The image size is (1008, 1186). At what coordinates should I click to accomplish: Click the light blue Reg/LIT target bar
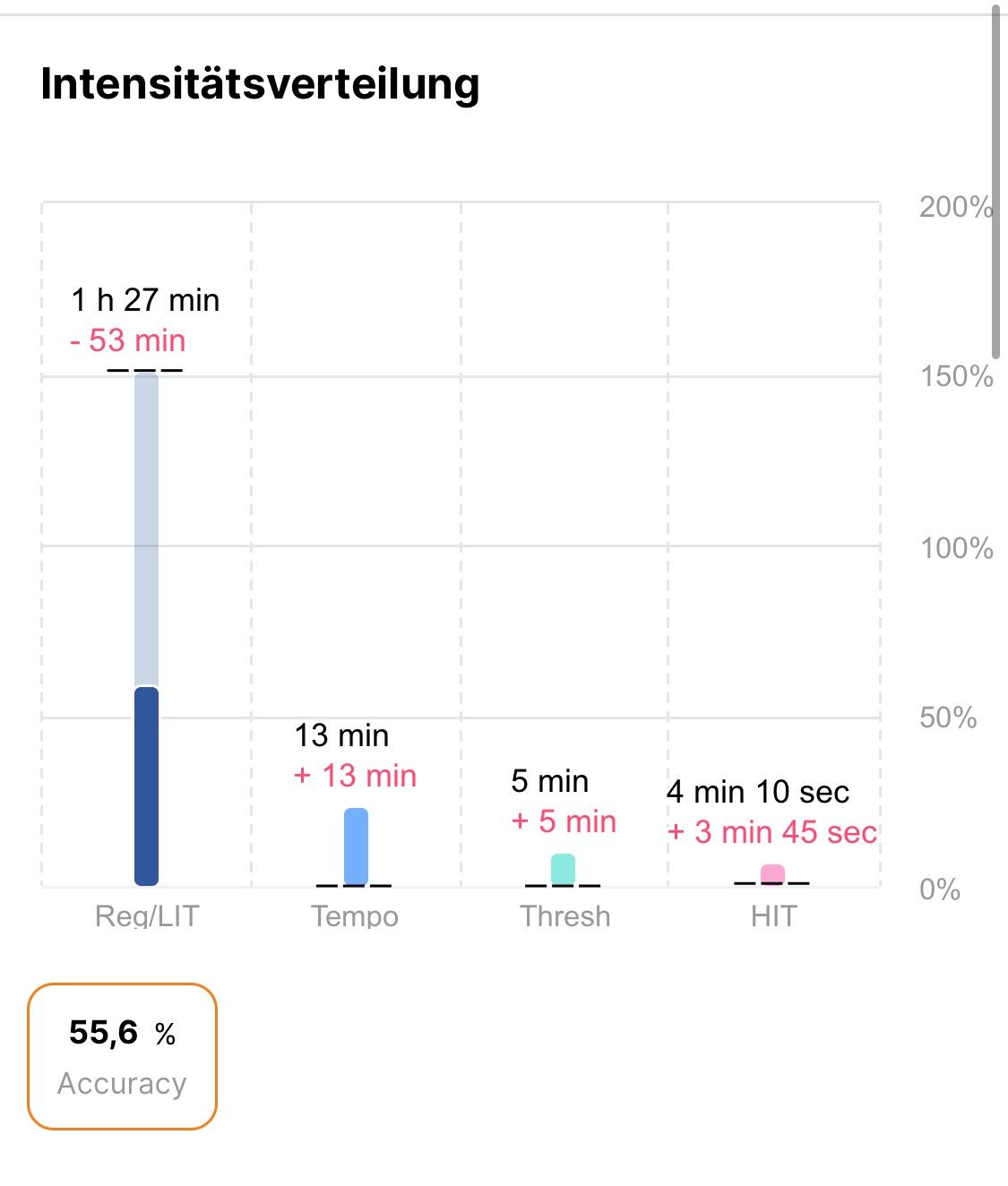146,529
